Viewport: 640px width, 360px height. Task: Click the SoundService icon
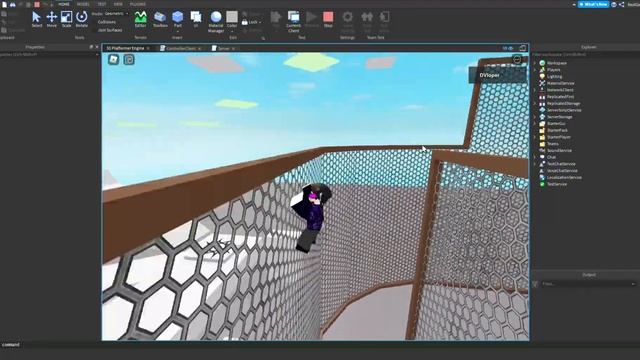[542, 150]
